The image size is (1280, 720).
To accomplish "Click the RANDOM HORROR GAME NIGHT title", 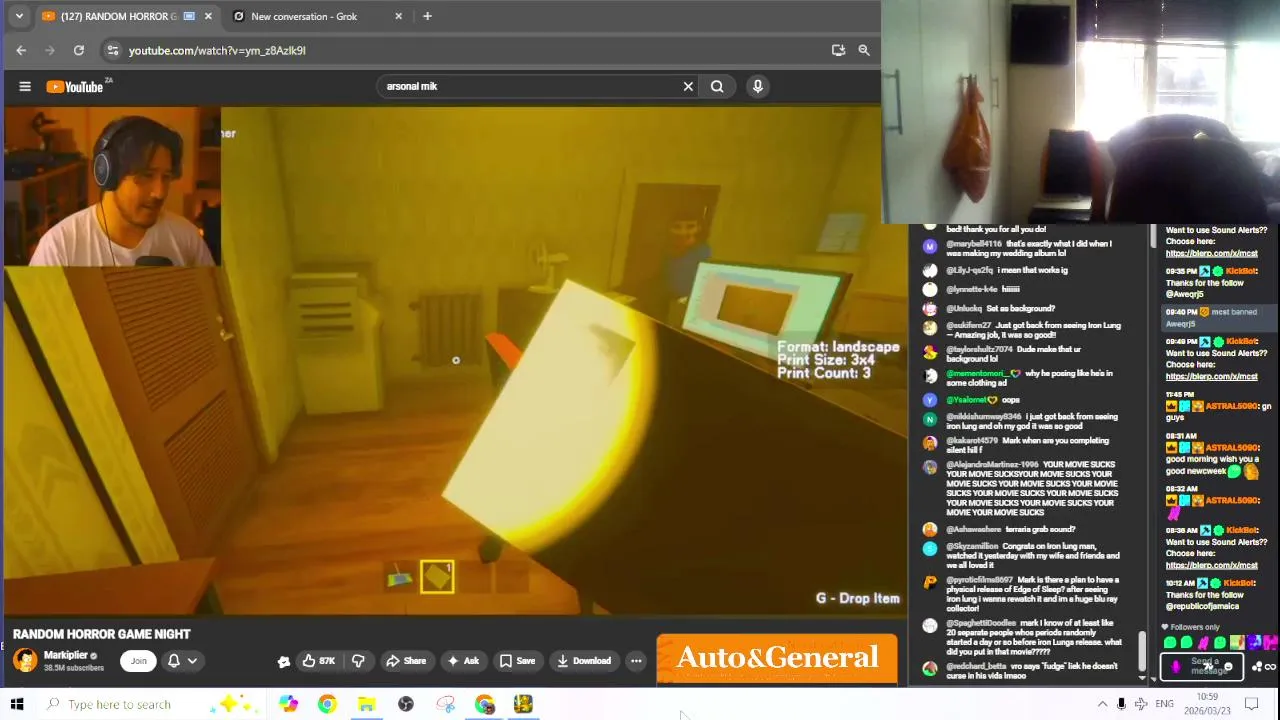I will (102, 634).
